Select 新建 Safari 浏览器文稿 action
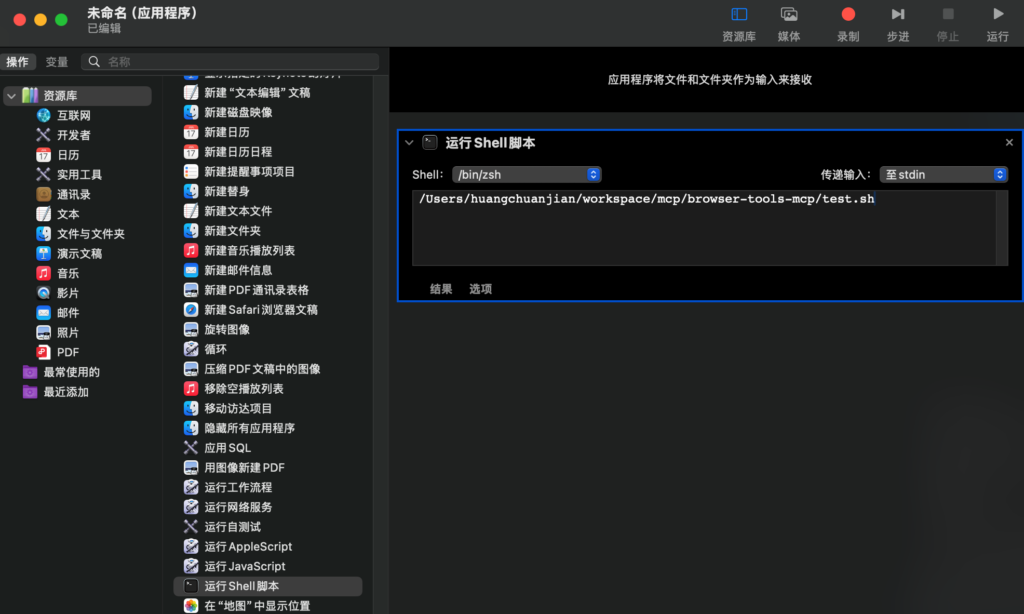The height and width of the screenshot is (614, 1024). (261, 310)
